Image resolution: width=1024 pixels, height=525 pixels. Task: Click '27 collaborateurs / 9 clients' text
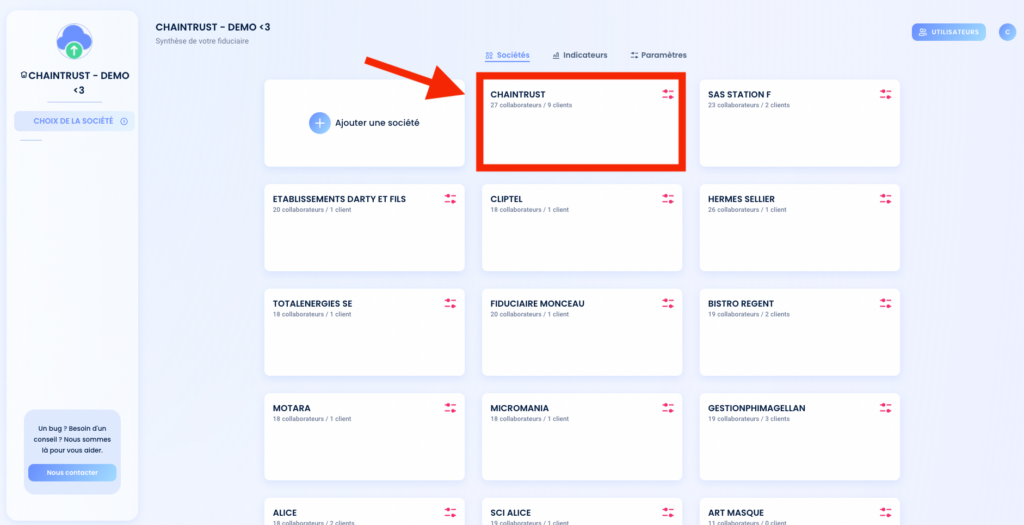click(531, 105)
